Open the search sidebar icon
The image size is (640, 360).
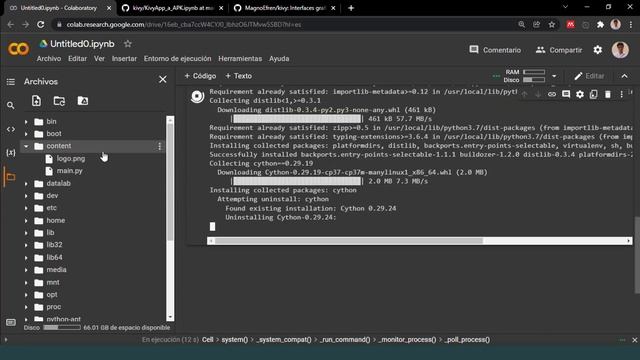(11, 105)
